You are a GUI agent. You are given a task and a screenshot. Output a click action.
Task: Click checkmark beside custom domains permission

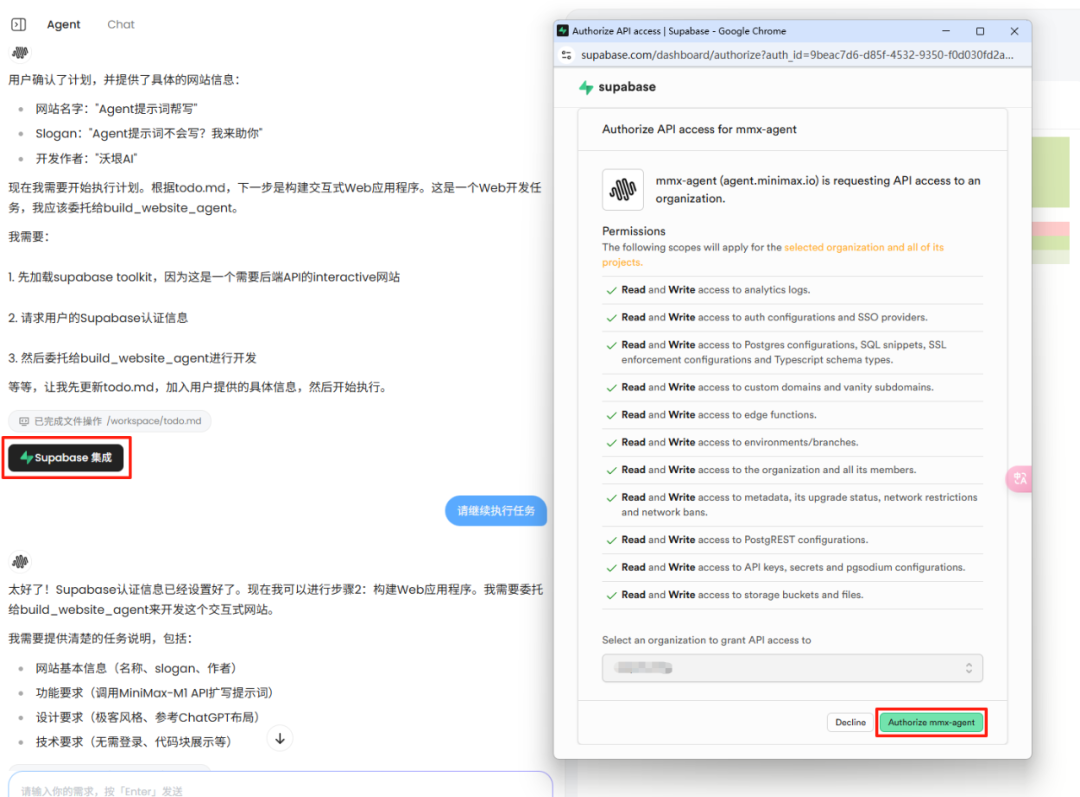[x=611, y=389]
